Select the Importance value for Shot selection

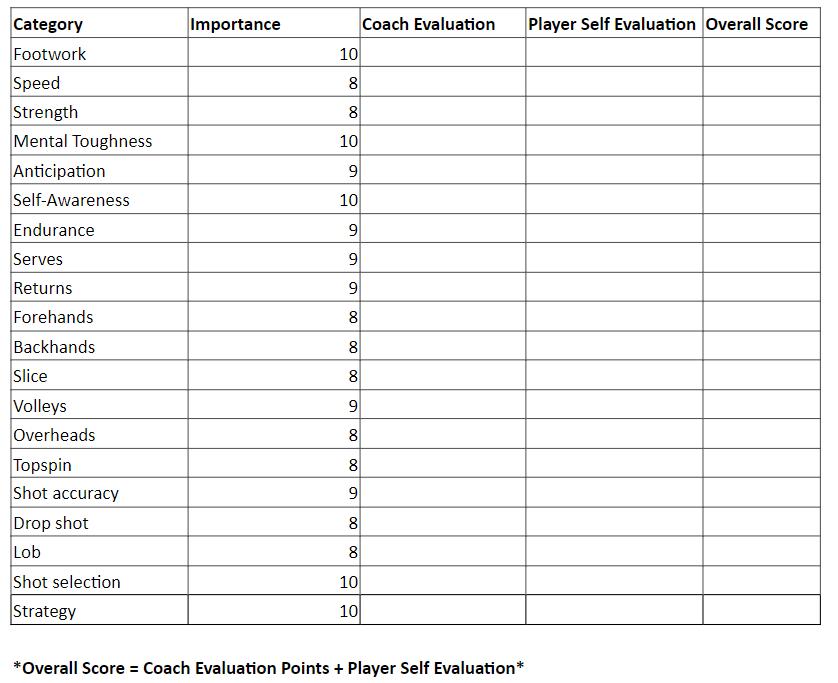(x=273, y=582)
